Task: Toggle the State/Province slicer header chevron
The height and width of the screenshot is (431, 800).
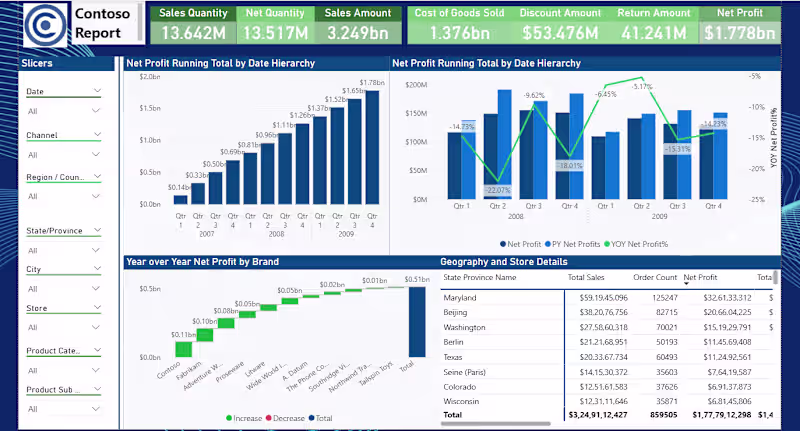Action: point(97,230)
